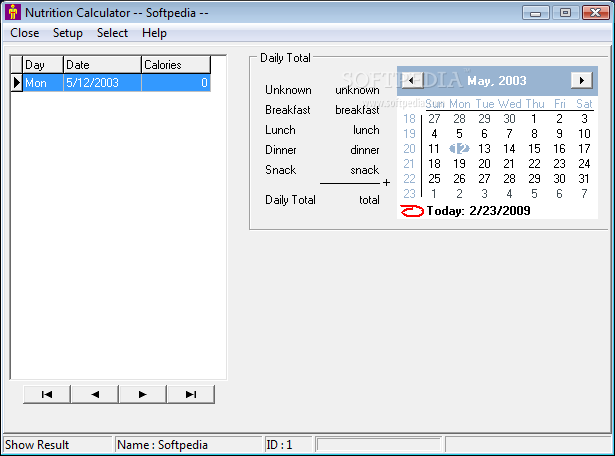Click the Date column header
The height and width of the screenshot is (456, 615).
click(102, 65)
